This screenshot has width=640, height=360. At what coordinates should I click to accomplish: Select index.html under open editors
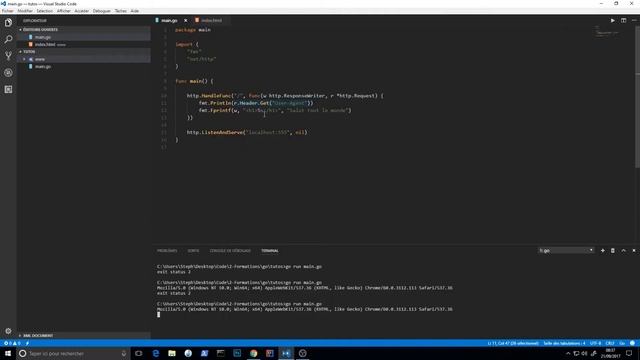tap(45, 44)
